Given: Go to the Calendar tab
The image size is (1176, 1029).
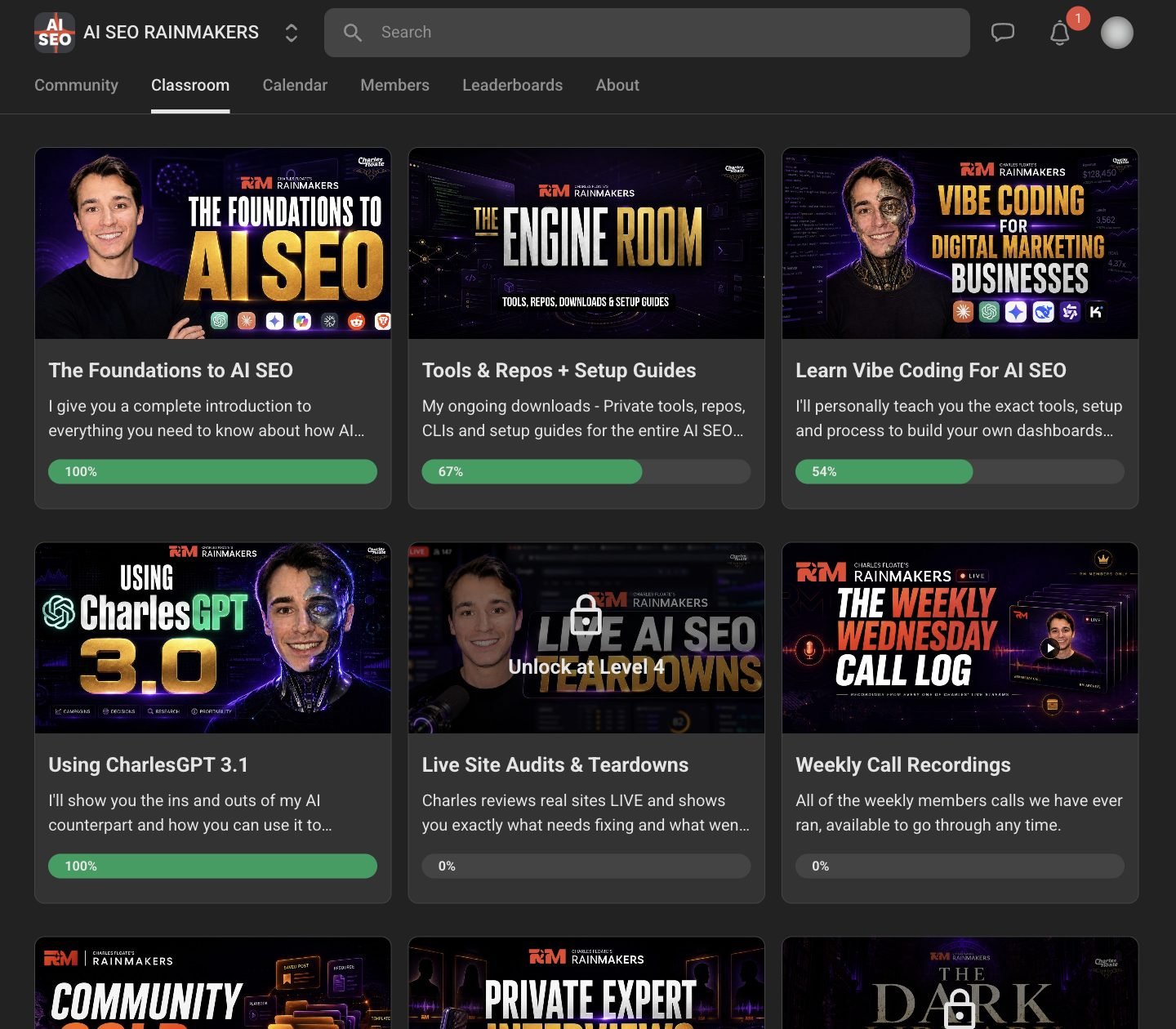Looking at the screenshot, I should click(295, 85).
